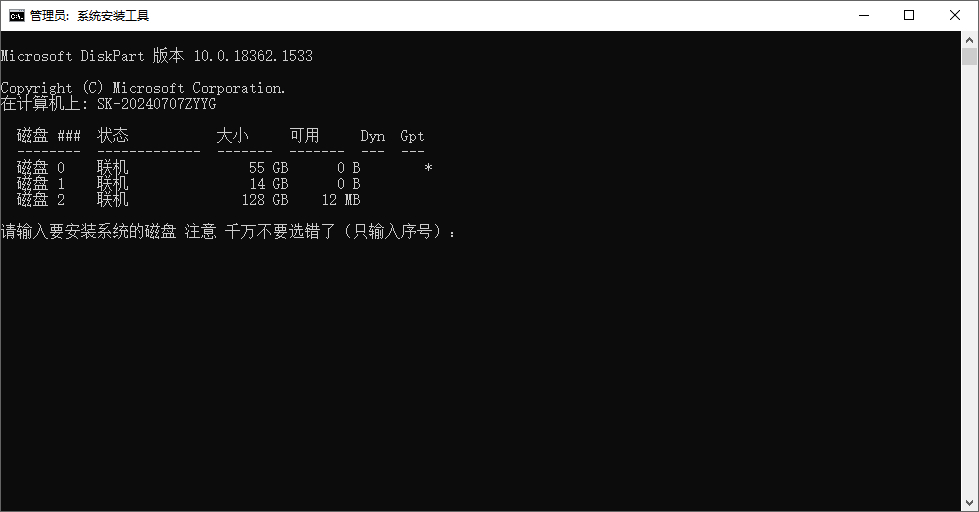Screen dimensions: 979x512
Task: Click the cmd icon in title bar
Action: coord(17,16)
